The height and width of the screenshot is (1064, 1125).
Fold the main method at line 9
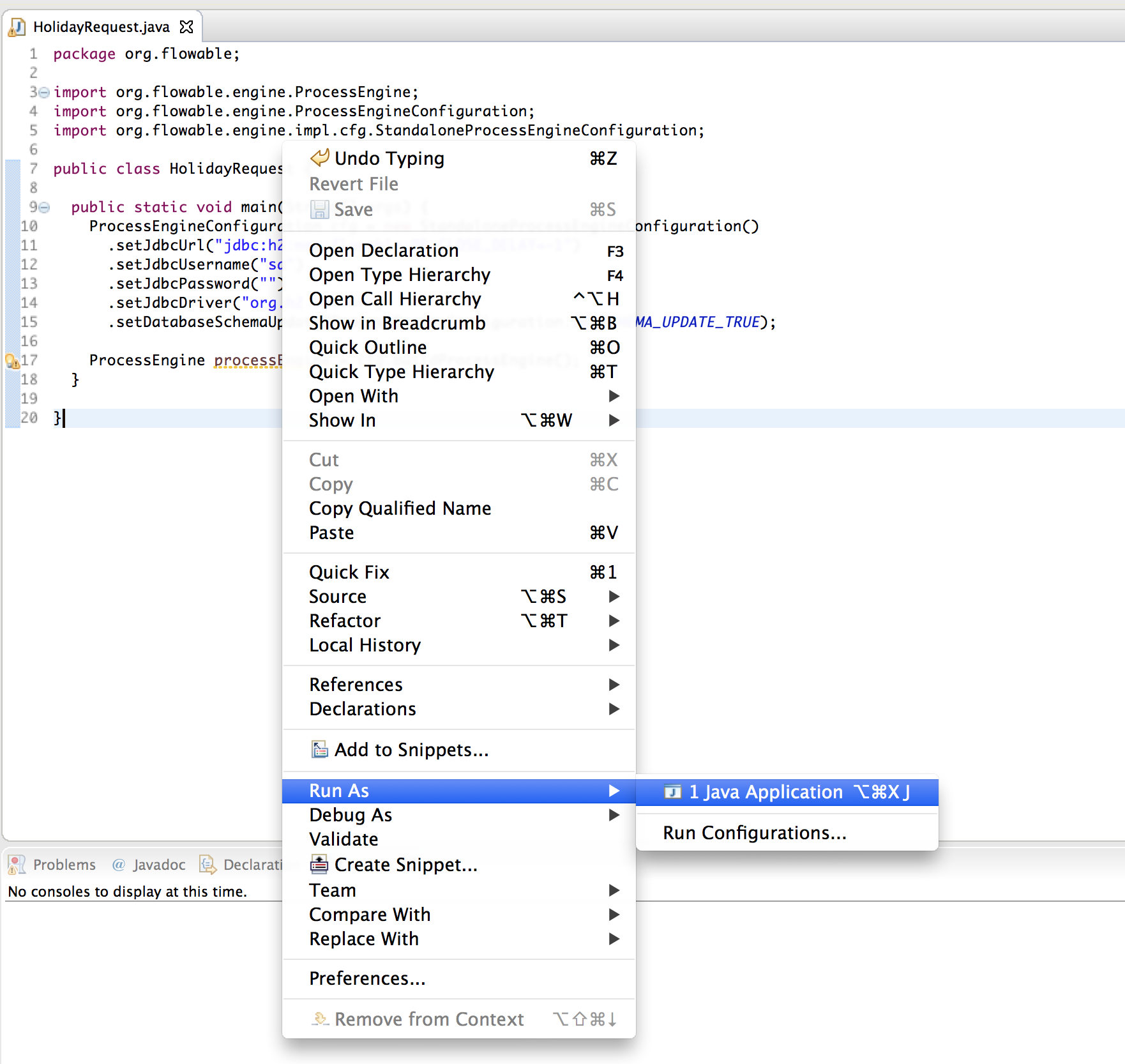click(x=44, y=208)
